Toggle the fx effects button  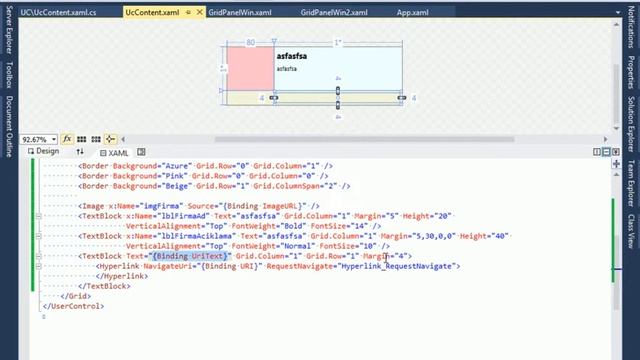(67, 139)
